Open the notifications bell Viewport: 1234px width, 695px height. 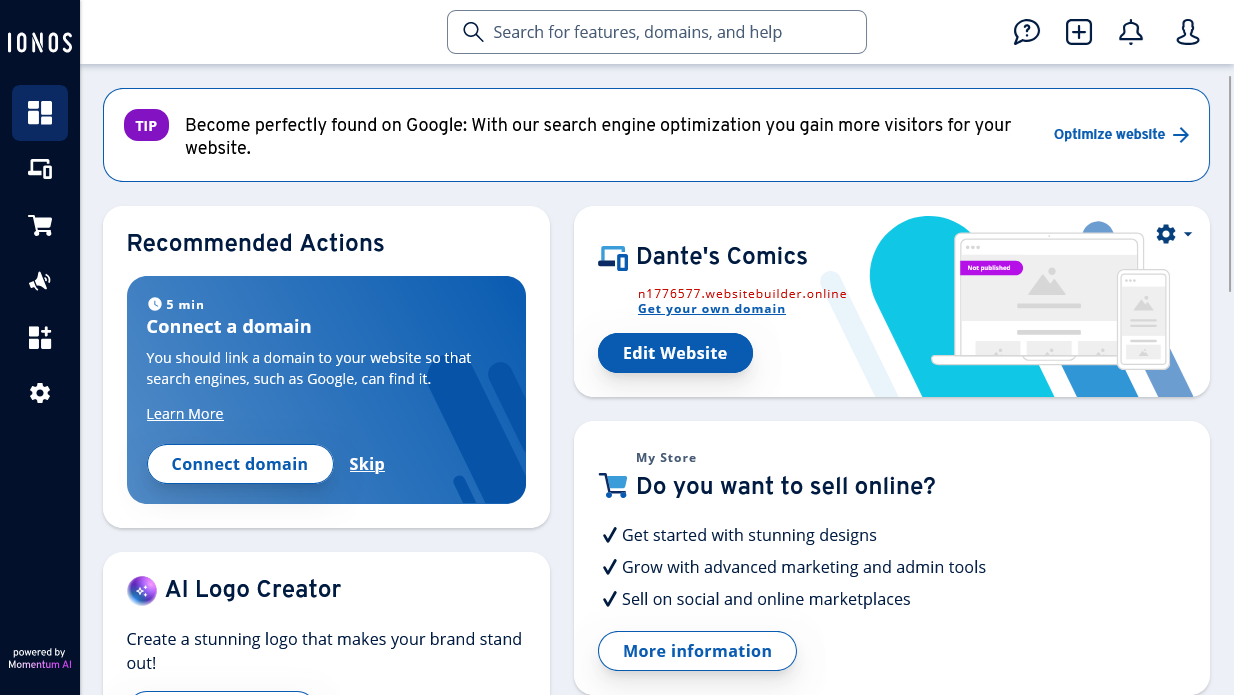tap(1131, 32)
